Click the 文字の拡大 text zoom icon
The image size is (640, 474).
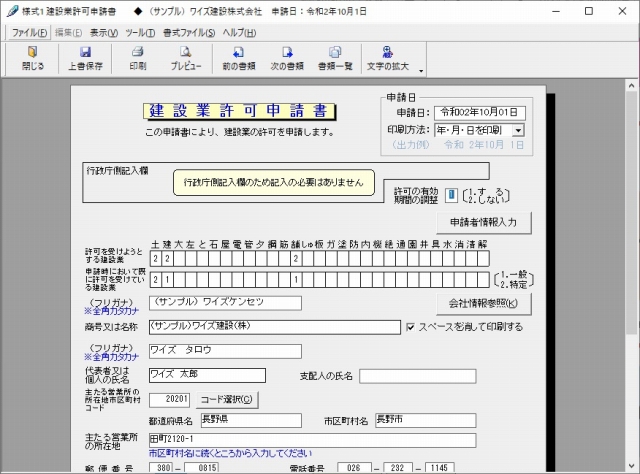tap(389, 58)
